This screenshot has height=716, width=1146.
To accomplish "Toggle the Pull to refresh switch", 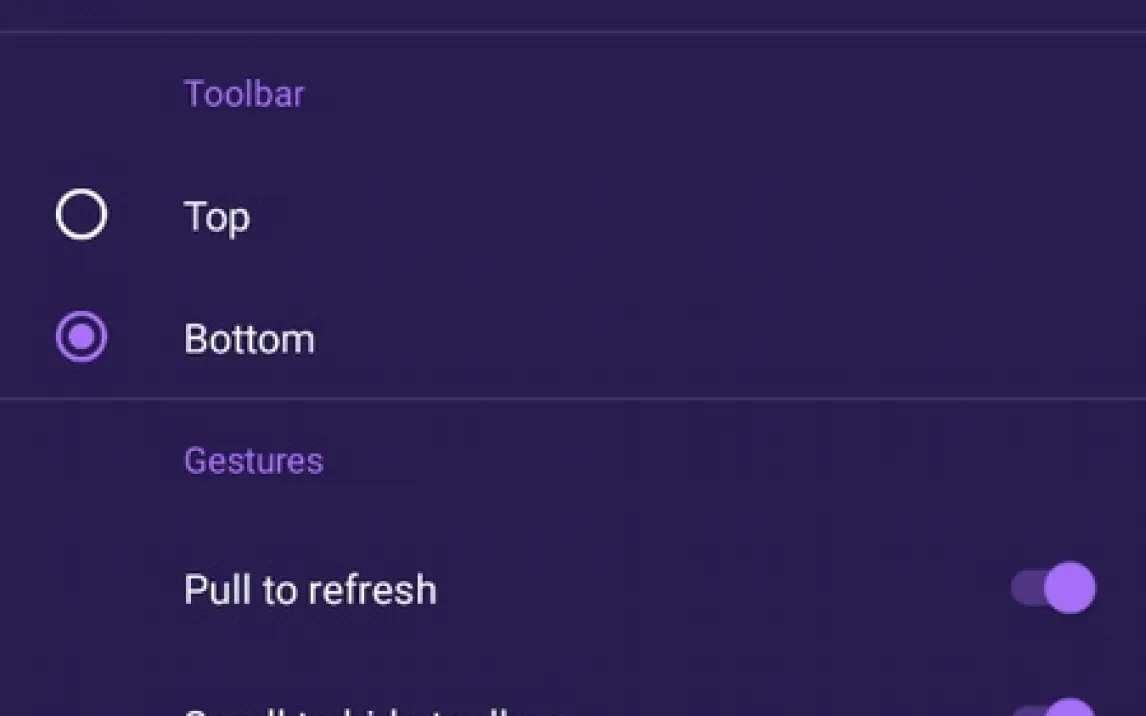I will click(x=1053, y=588).
